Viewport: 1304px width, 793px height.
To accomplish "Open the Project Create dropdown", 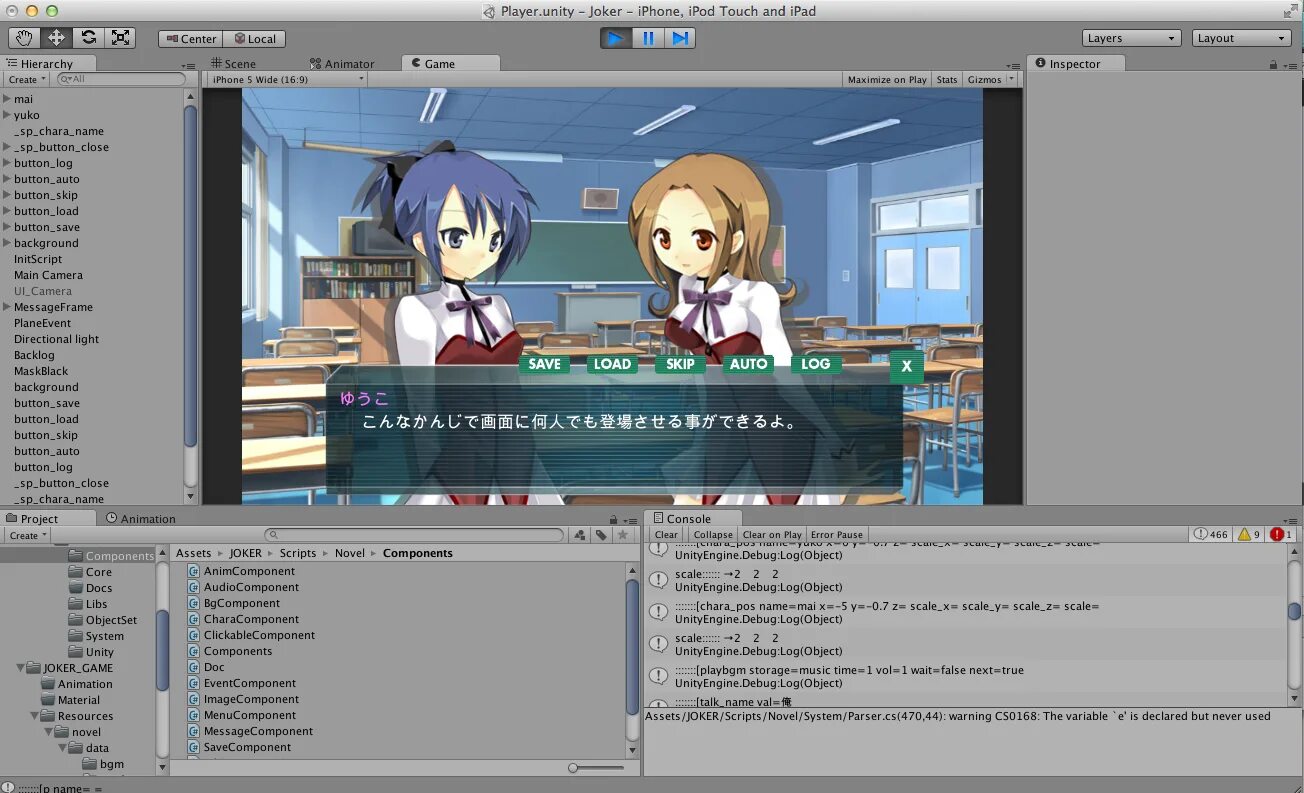I will 26,535.
